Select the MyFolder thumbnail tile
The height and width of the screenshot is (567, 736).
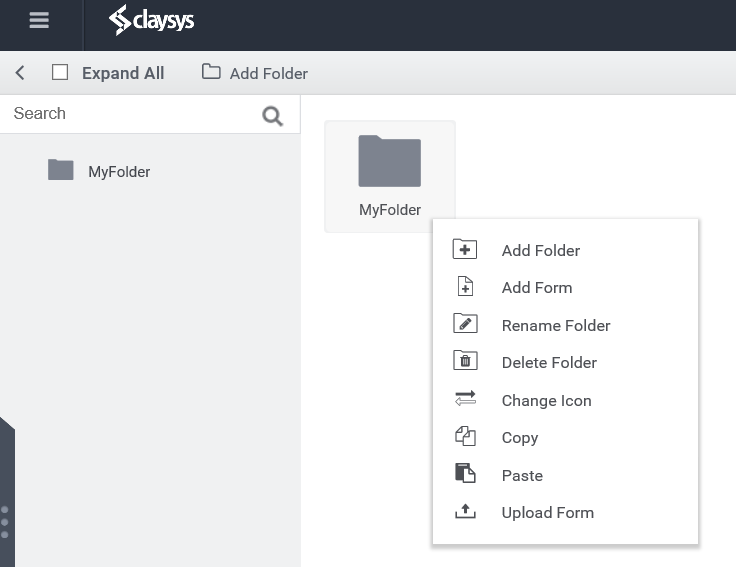tap(390, 176)
